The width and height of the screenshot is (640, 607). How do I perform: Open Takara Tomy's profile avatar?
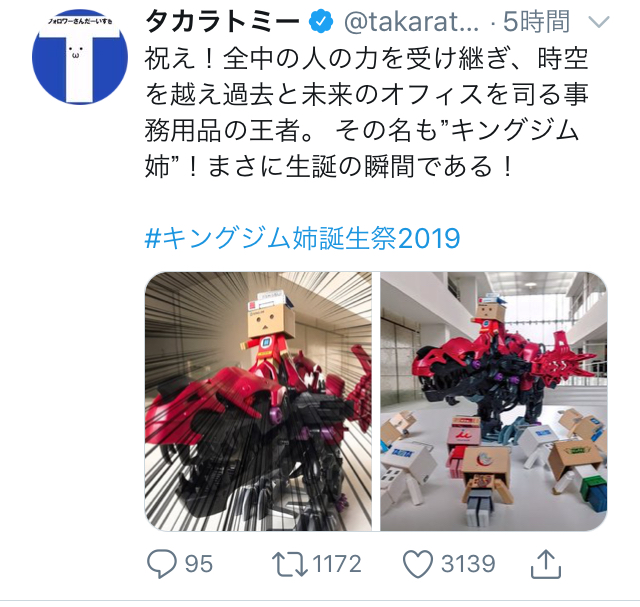pos(80,57)
